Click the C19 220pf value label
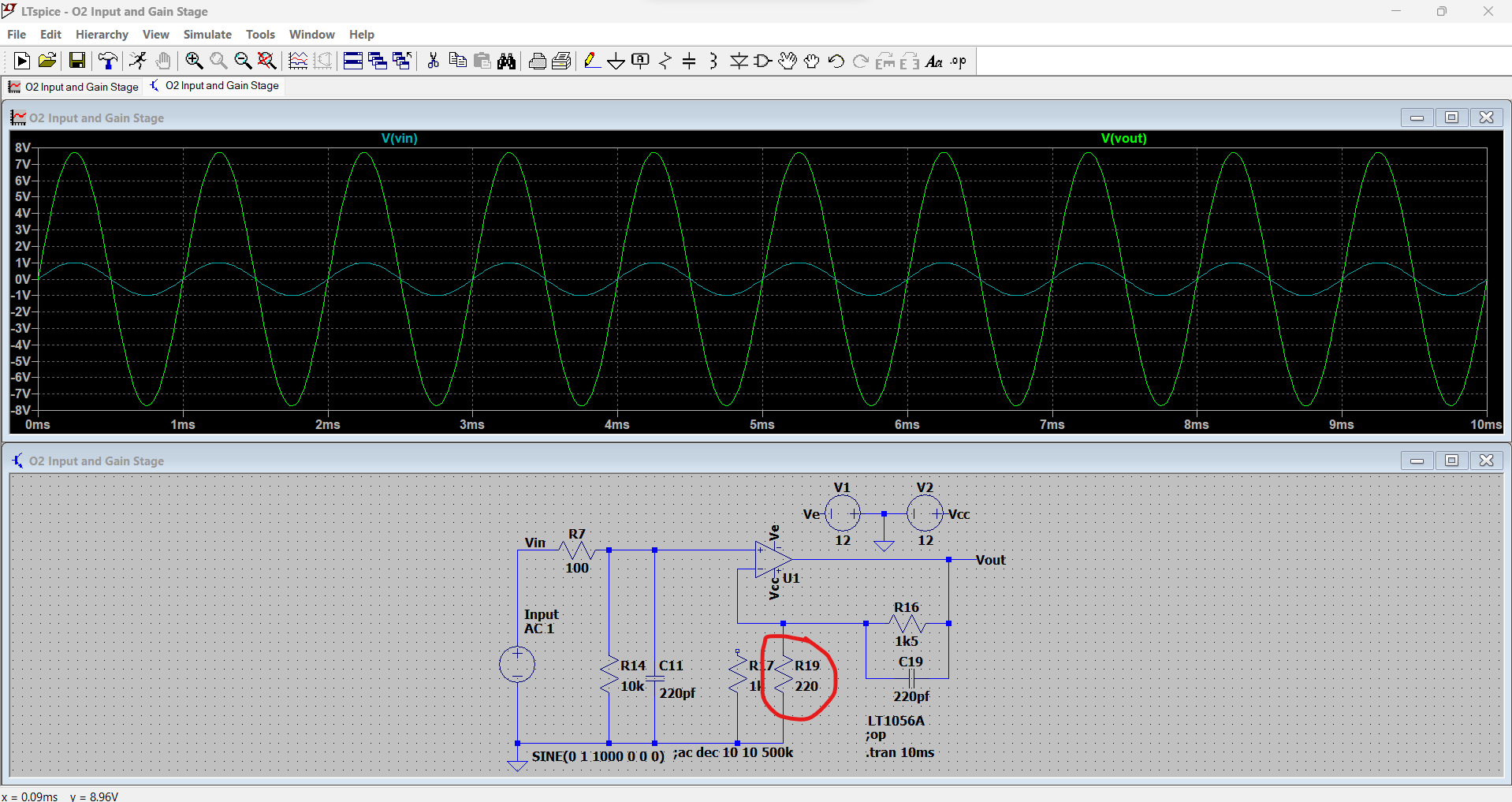This screenshot has width=1512, height=802. point(911,696)
